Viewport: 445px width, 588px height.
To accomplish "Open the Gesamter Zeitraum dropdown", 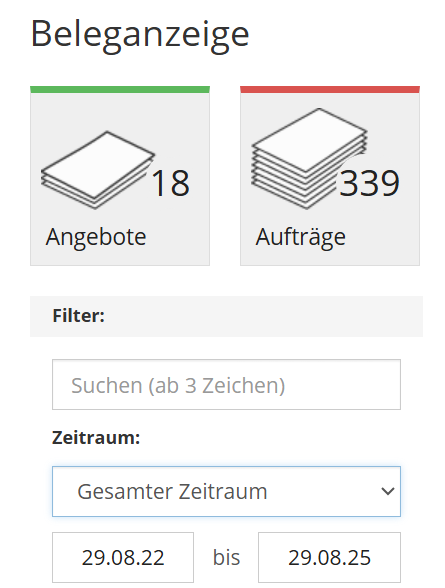I will [x=226, y=491].
